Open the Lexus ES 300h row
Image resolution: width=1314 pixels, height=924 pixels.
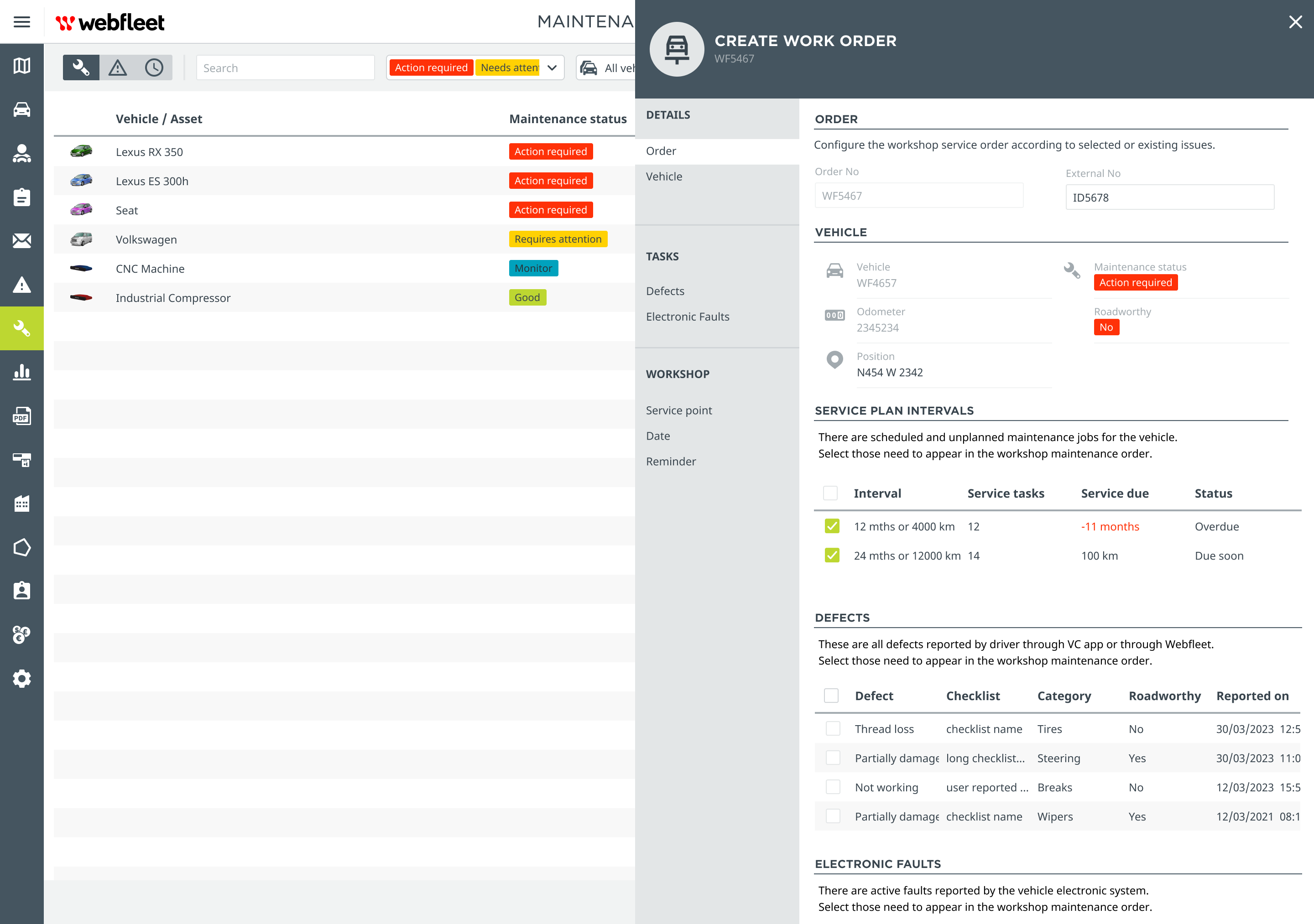point(151,181)
